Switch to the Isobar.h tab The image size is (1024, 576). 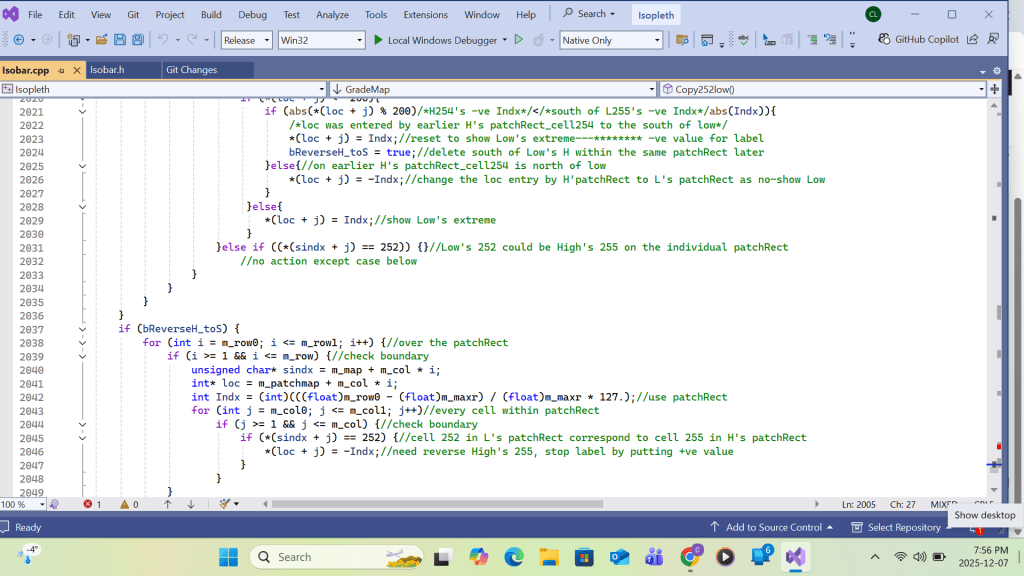(x=108, y=70)
